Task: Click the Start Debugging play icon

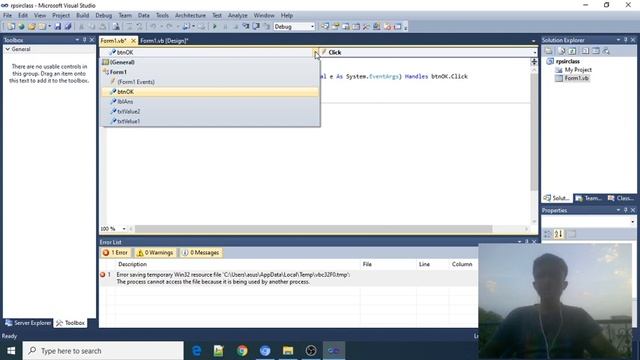Action: pos(215,27)
